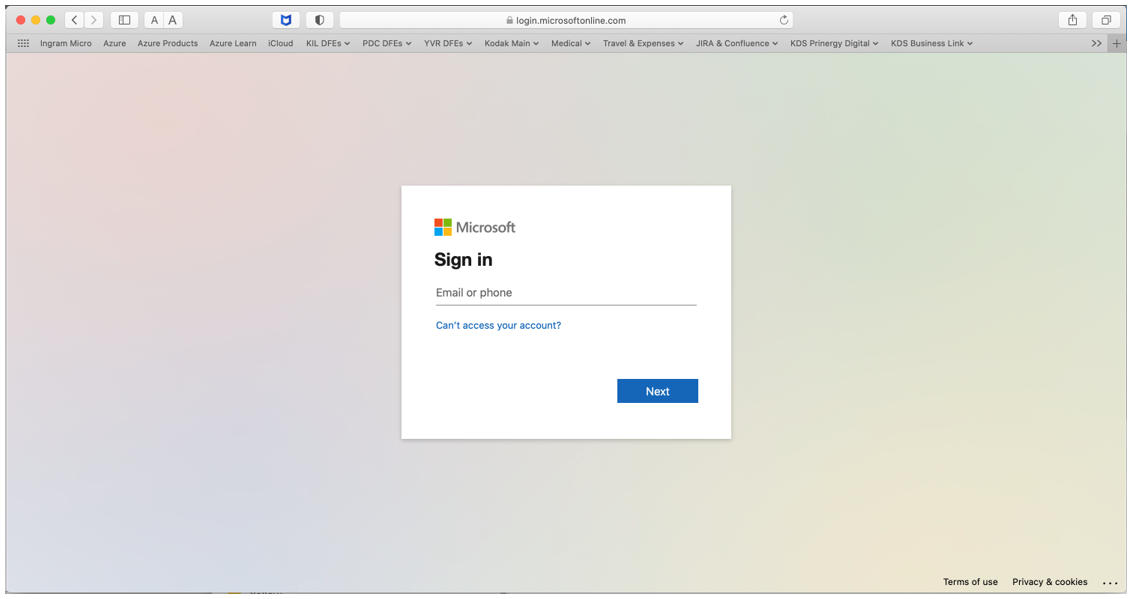Expand the KDS Prinergy Digital folder
The image size is (1133, 599).
click(x=835, y=43)
